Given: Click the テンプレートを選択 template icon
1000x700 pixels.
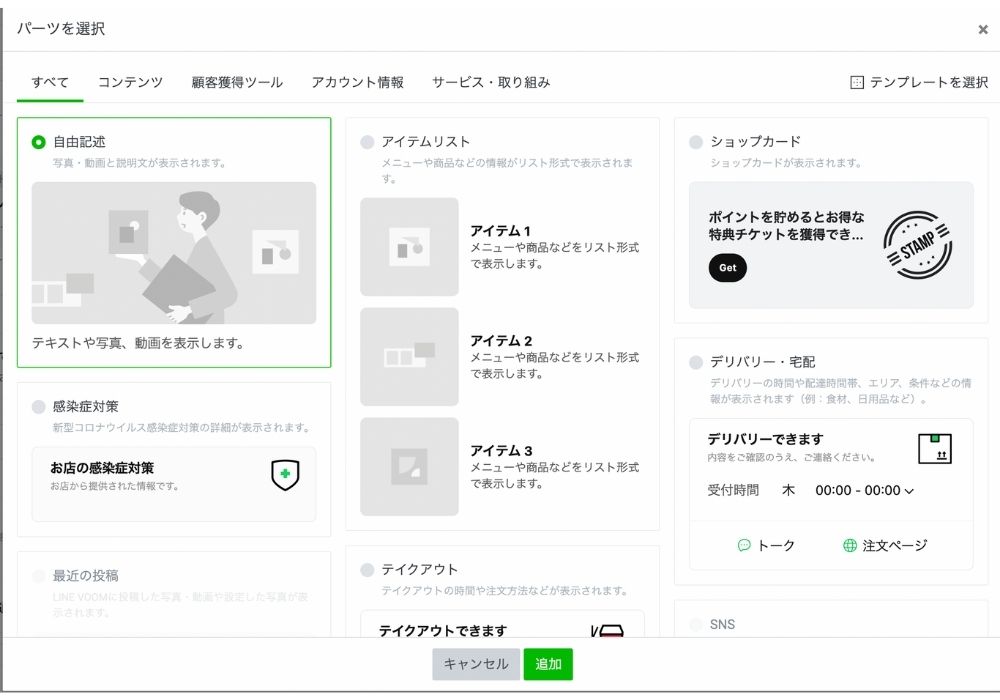Looking at the screenshot, I should click(x=856, y=82).
